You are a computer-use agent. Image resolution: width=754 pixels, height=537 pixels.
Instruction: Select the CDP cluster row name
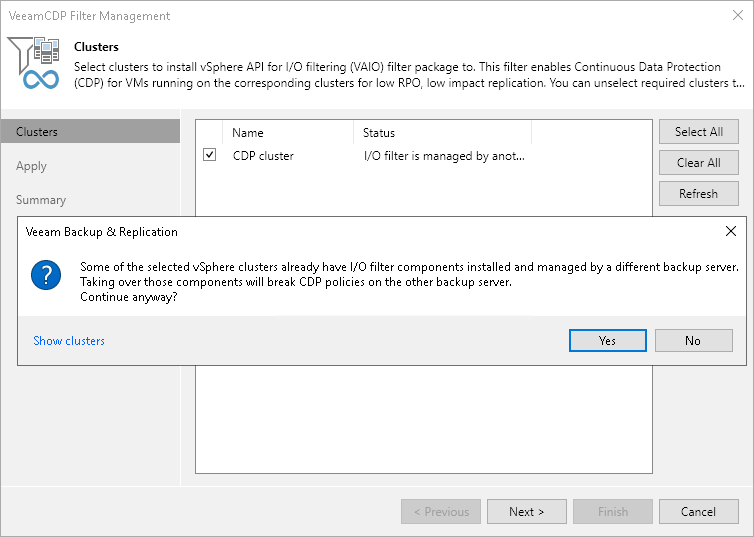[263, 156]
